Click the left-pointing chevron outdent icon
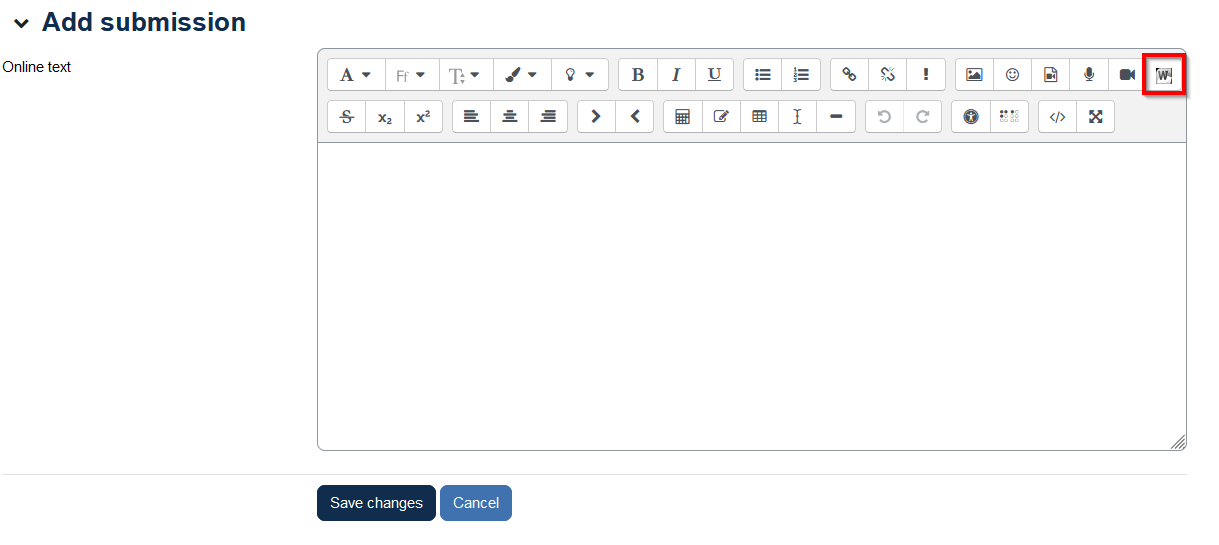The height and width of the screenshot is (545, 1219). point(635,117)
